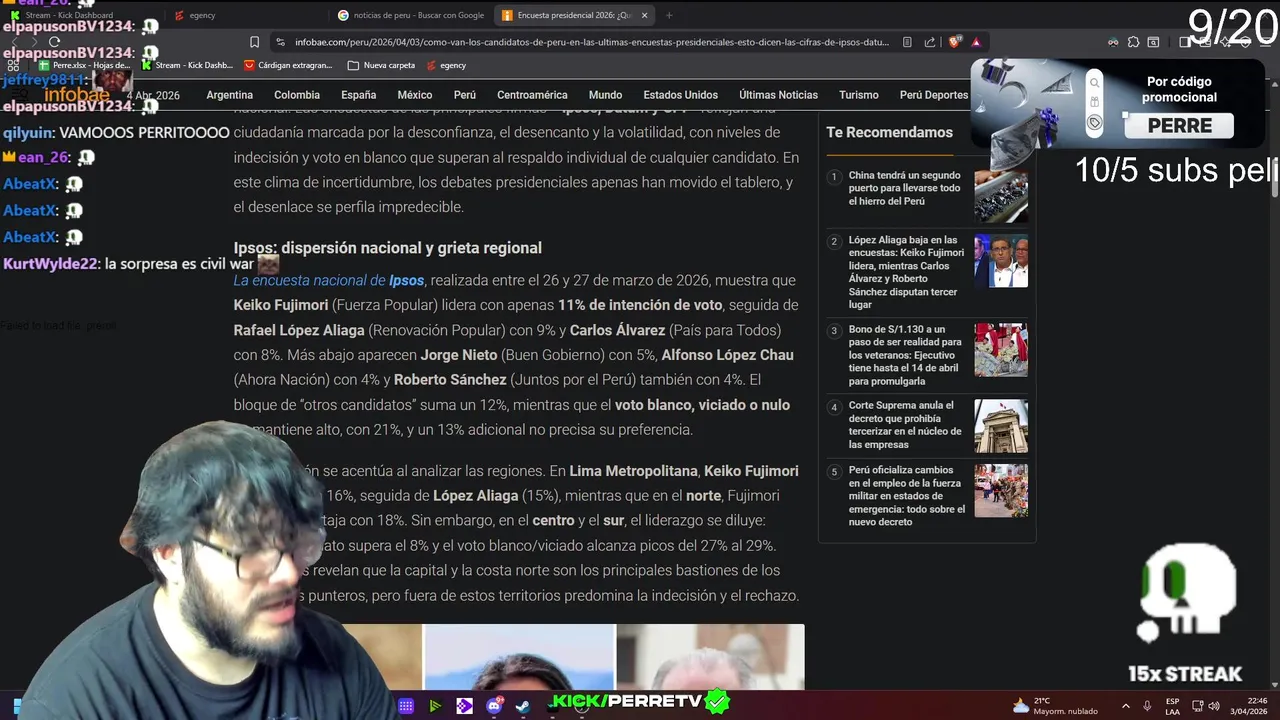Open Brave Rewards triangle icon

(x=976, y=42)
